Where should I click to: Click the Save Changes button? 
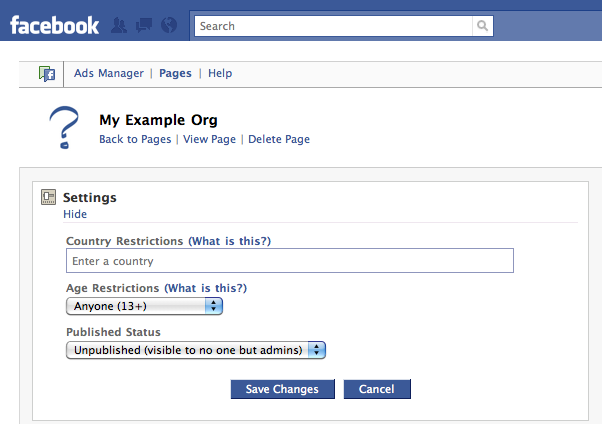pyautogui.click(x=283, y=389)
